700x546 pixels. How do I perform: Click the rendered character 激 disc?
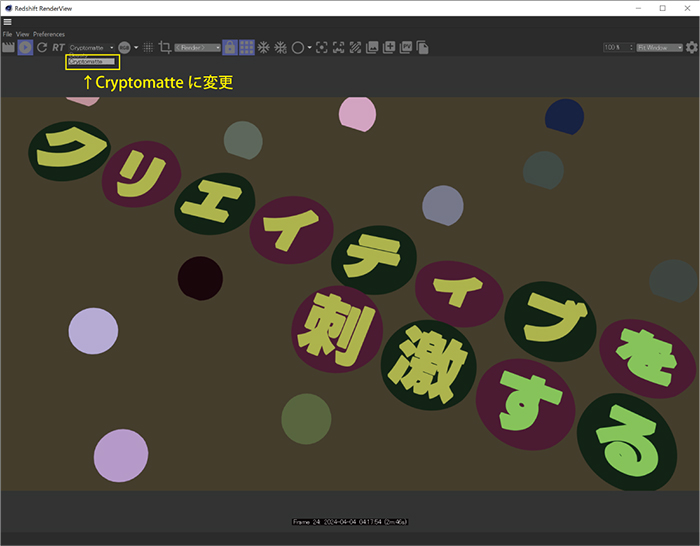tap(429, 365)
